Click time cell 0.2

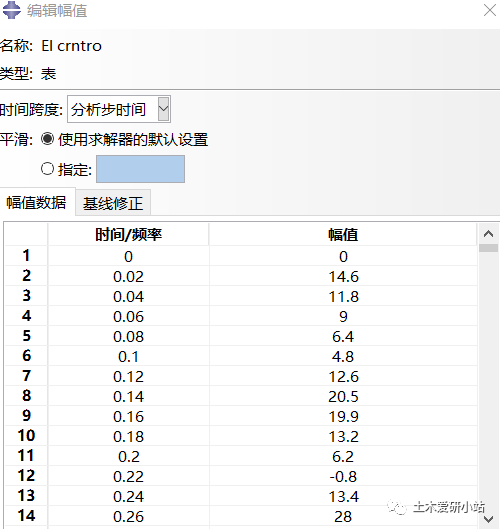[x=128, y=456]
